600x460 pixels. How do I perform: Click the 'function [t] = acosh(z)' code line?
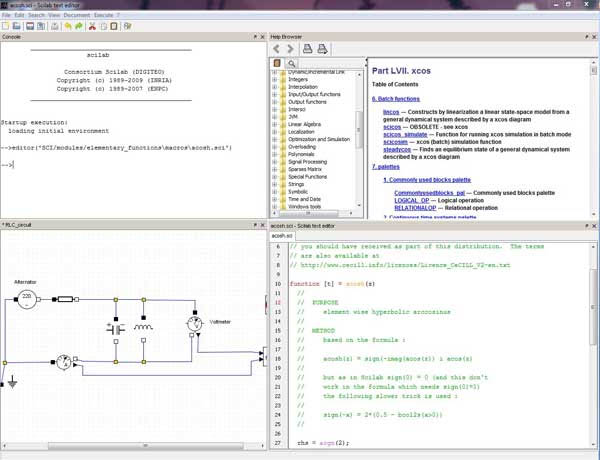(332, 284)
